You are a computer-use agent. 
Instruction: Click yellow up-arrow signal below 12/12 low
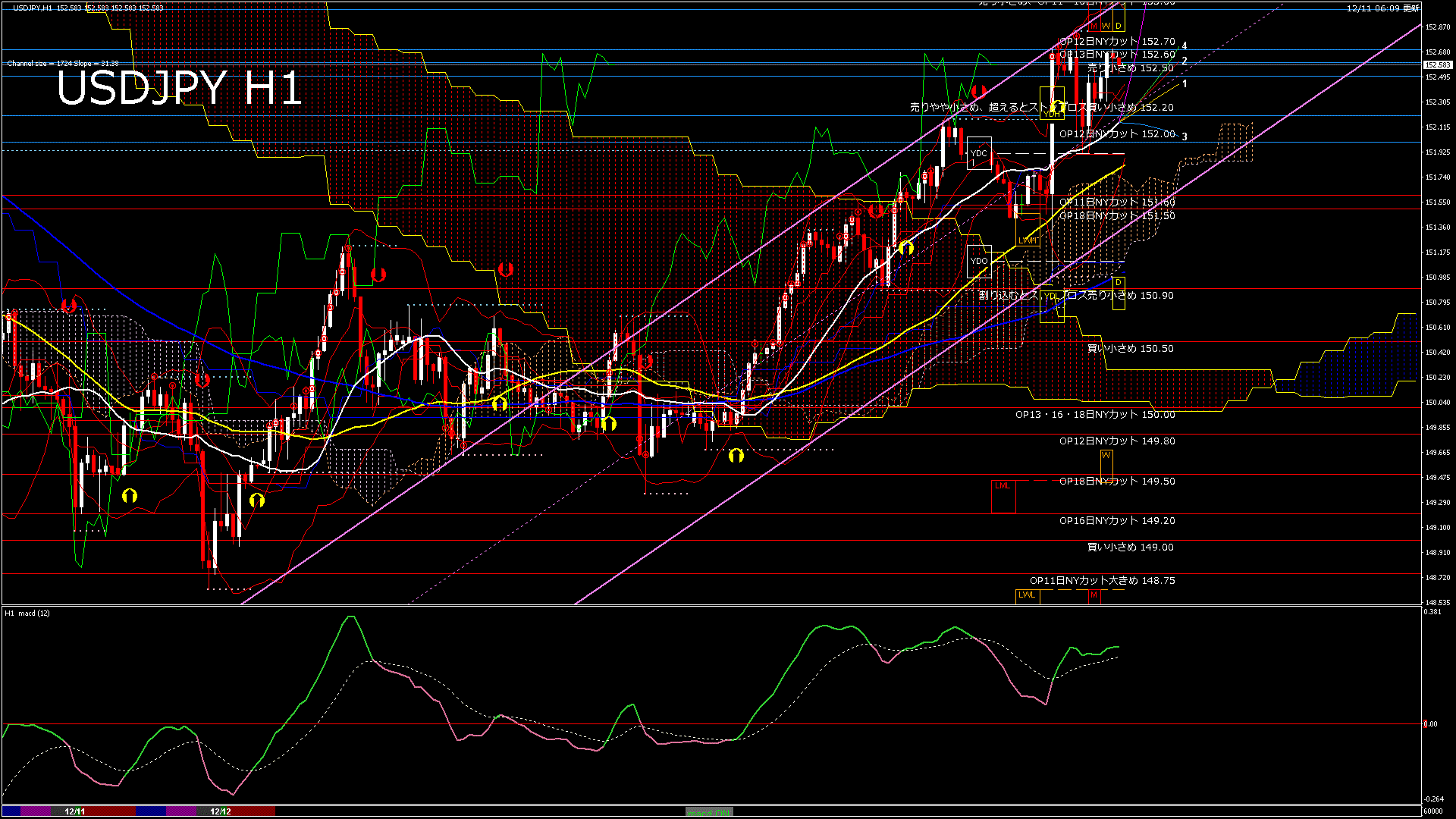point(257,500)
